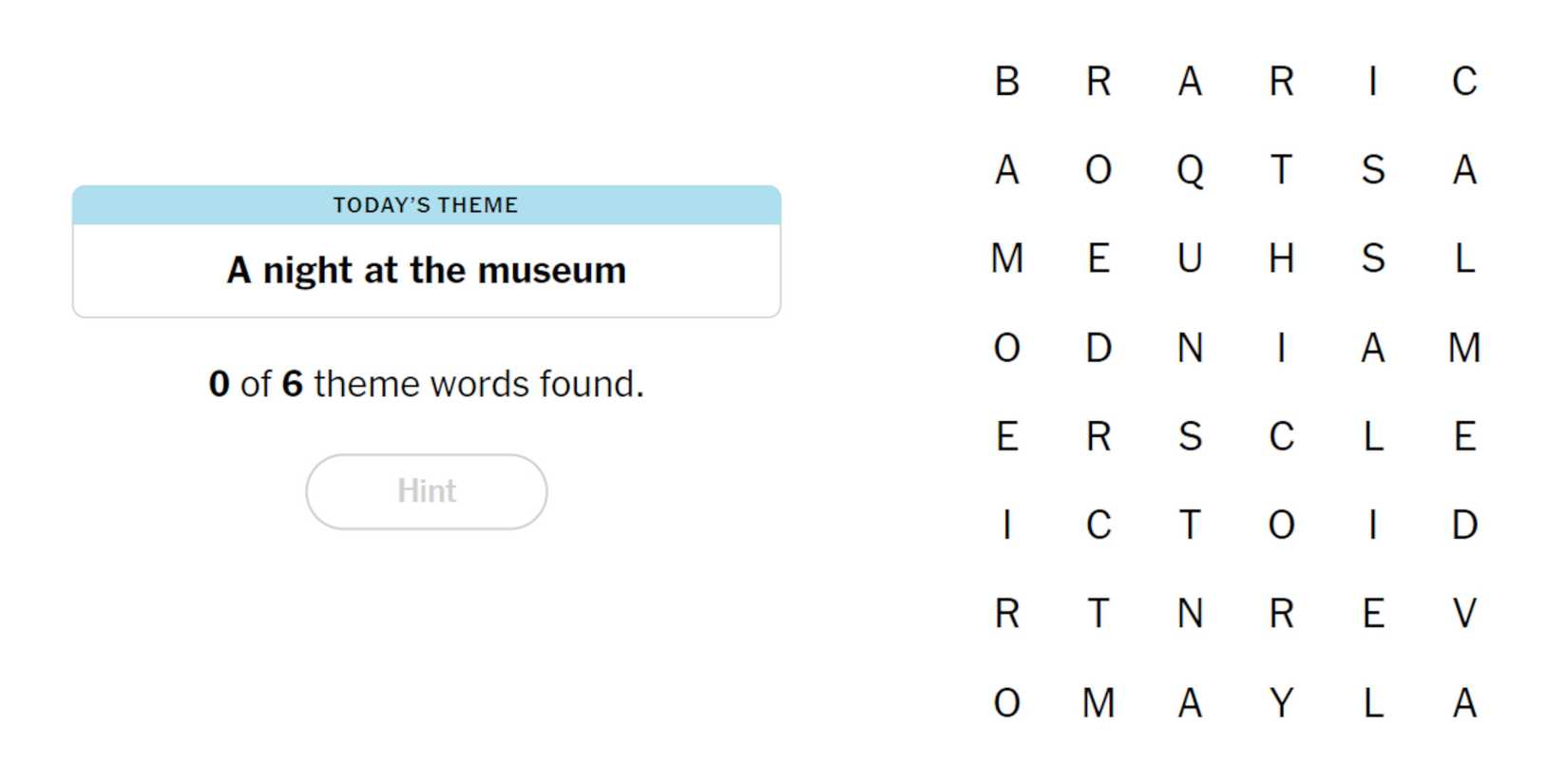Select the M in the bottom row
The image size is (1568, 784).
coord(1099,703)
